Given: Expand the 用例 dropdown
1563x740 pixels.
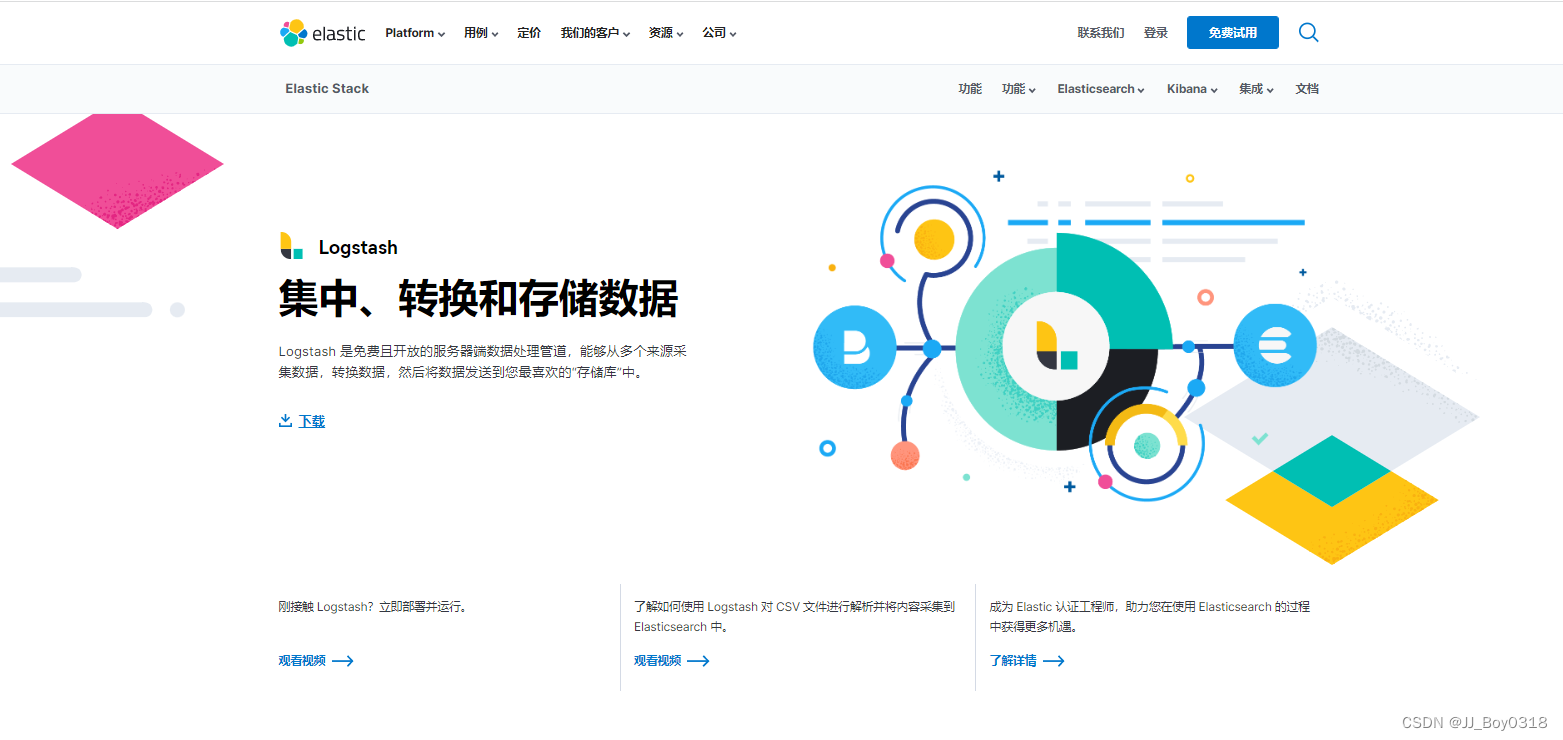Looking at the screenshot, I should 481,33.
